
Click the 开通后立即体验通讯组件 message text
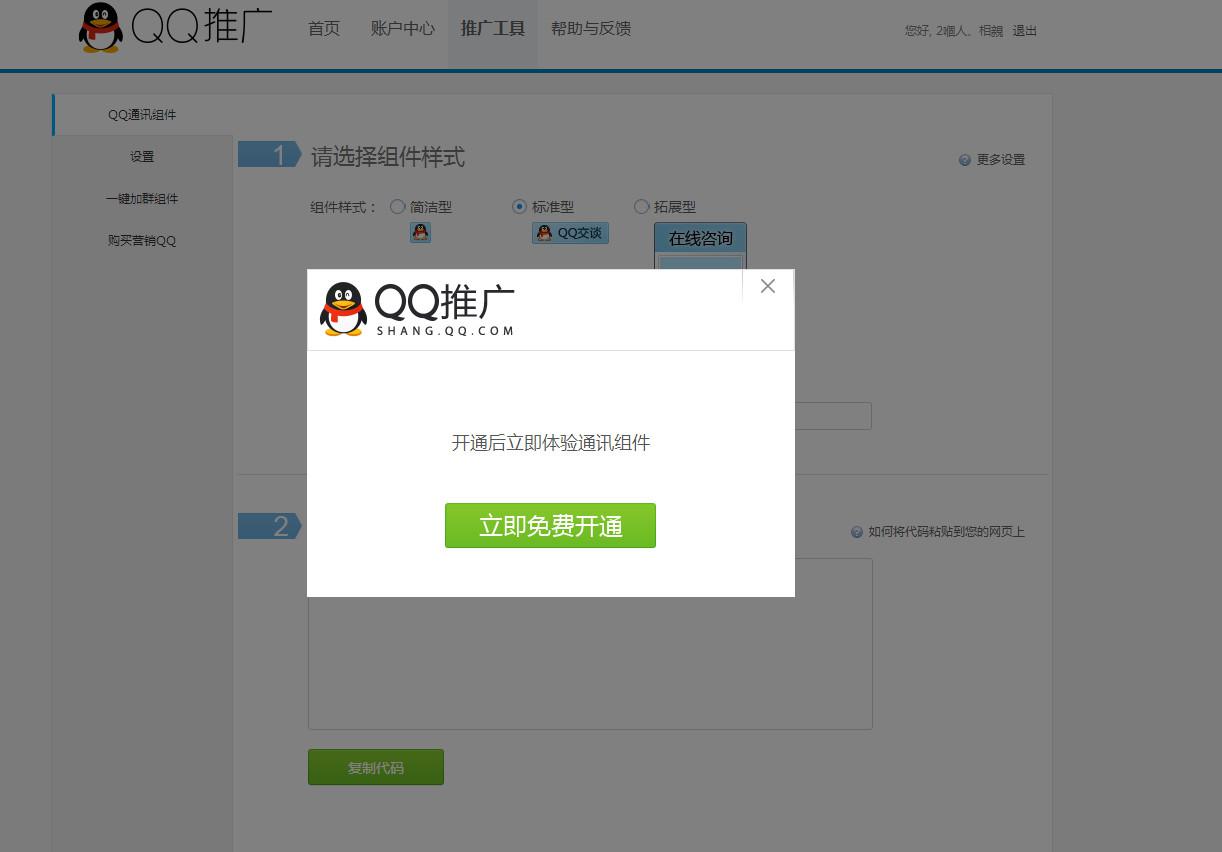click(551, 443)
